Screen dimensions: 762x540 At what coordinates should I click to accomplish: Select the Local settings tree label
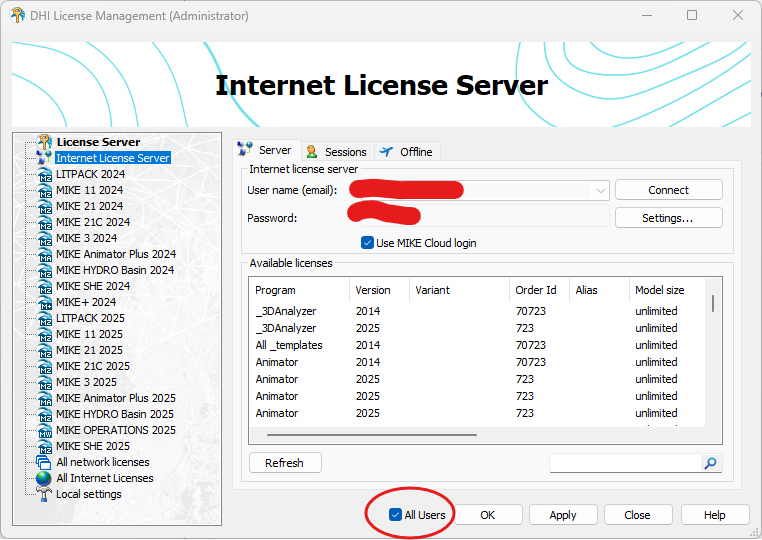click(89, 494)
